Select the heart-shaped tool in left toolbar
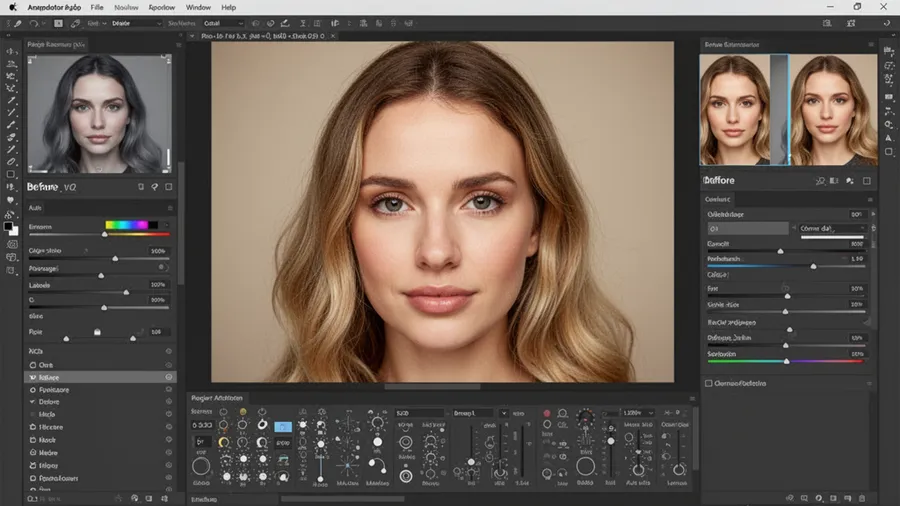 (10, 200)
